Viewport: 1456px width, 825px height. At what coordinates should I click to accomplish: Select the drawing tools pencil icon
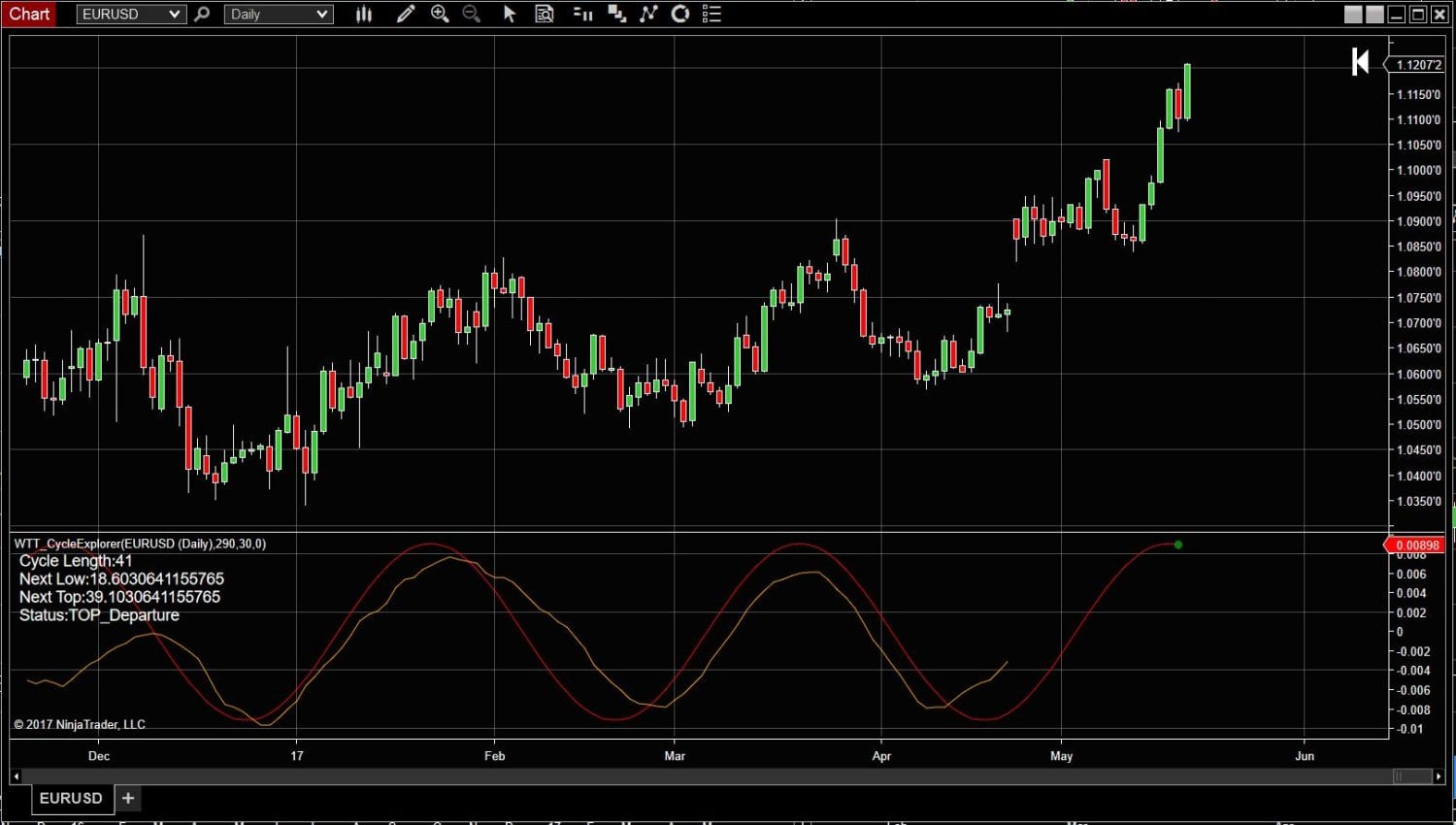[406, 14]
